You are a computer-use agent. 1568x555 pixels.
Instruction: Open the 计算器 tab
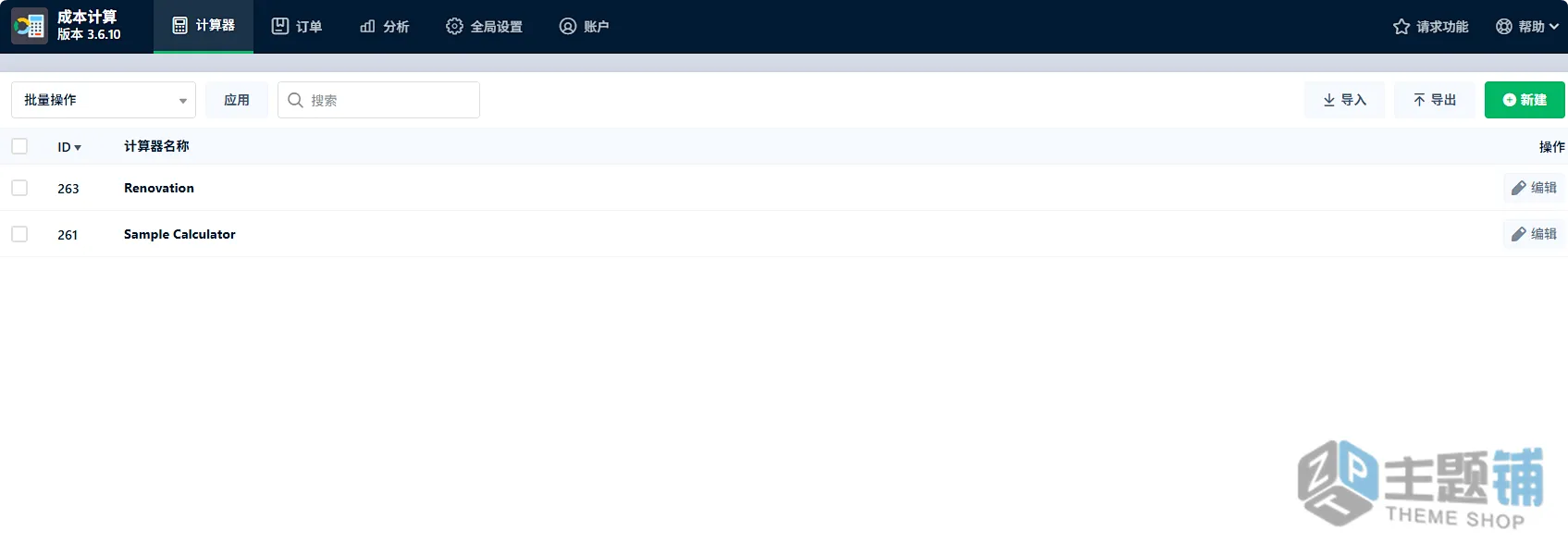point(204,26)
